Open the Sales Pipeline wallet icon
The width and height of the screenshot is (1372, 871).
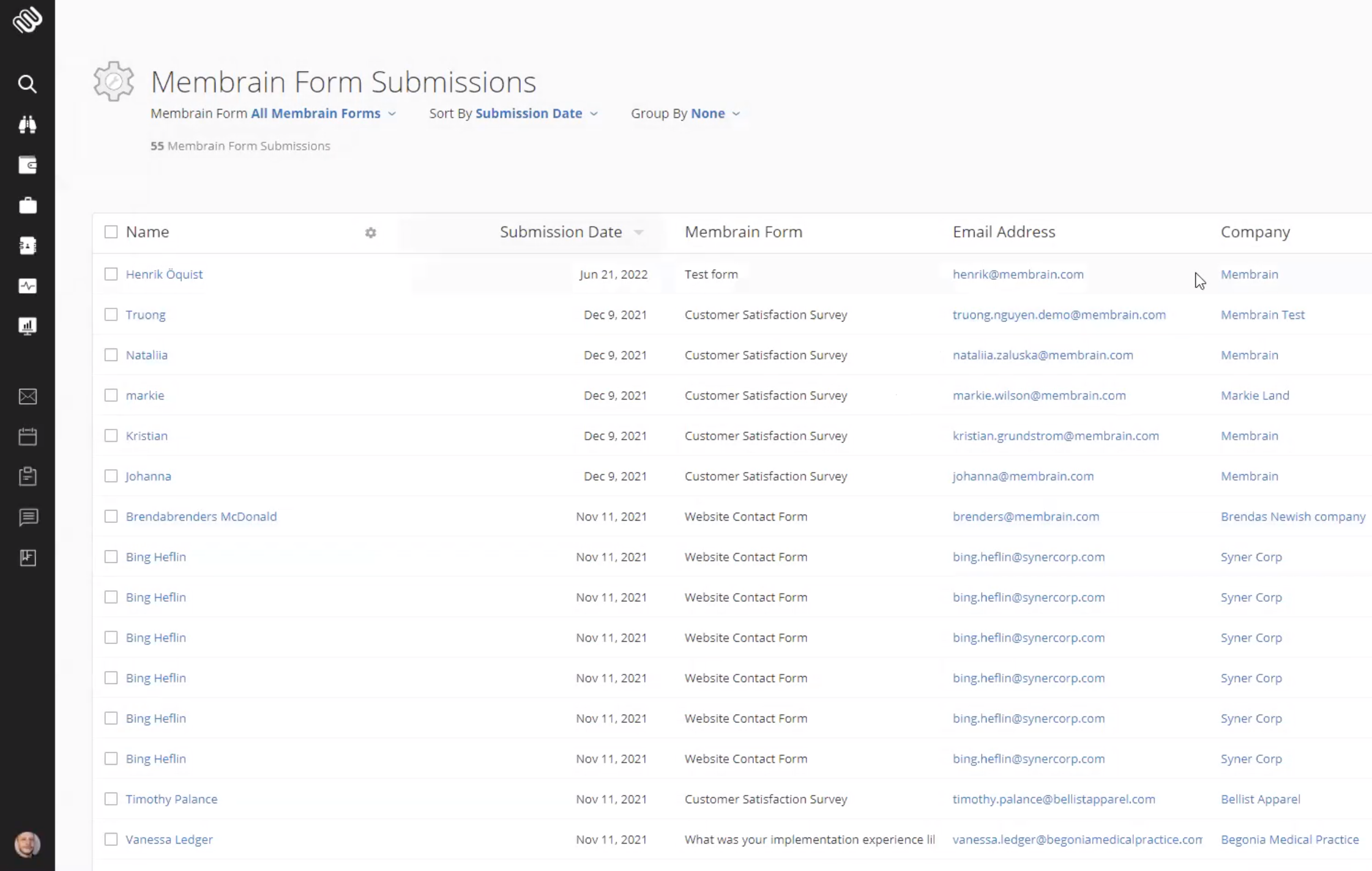(28, 165)
